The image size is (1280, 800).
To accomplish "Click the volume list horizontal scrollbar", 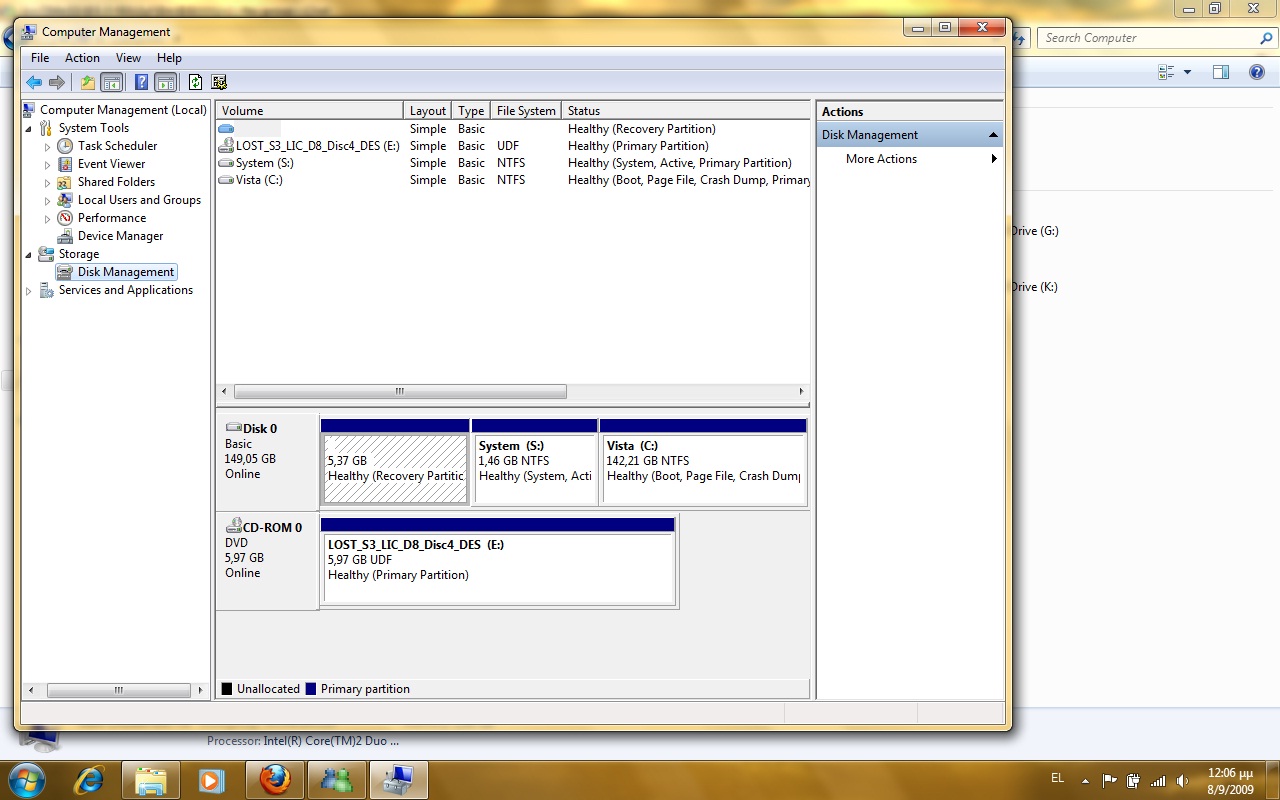I will (400, 392).
